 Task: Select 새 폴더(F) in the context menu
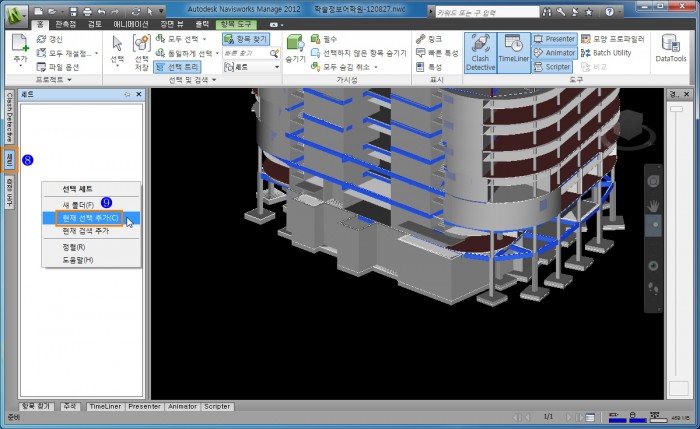78,205
